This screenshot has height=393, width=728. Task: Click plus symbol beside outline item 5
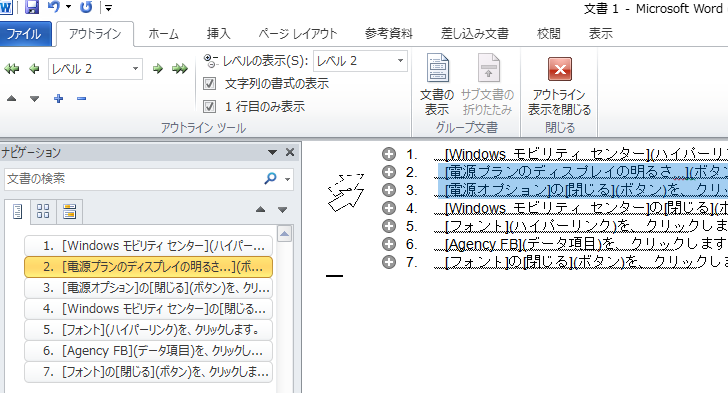tap(389, 226)
